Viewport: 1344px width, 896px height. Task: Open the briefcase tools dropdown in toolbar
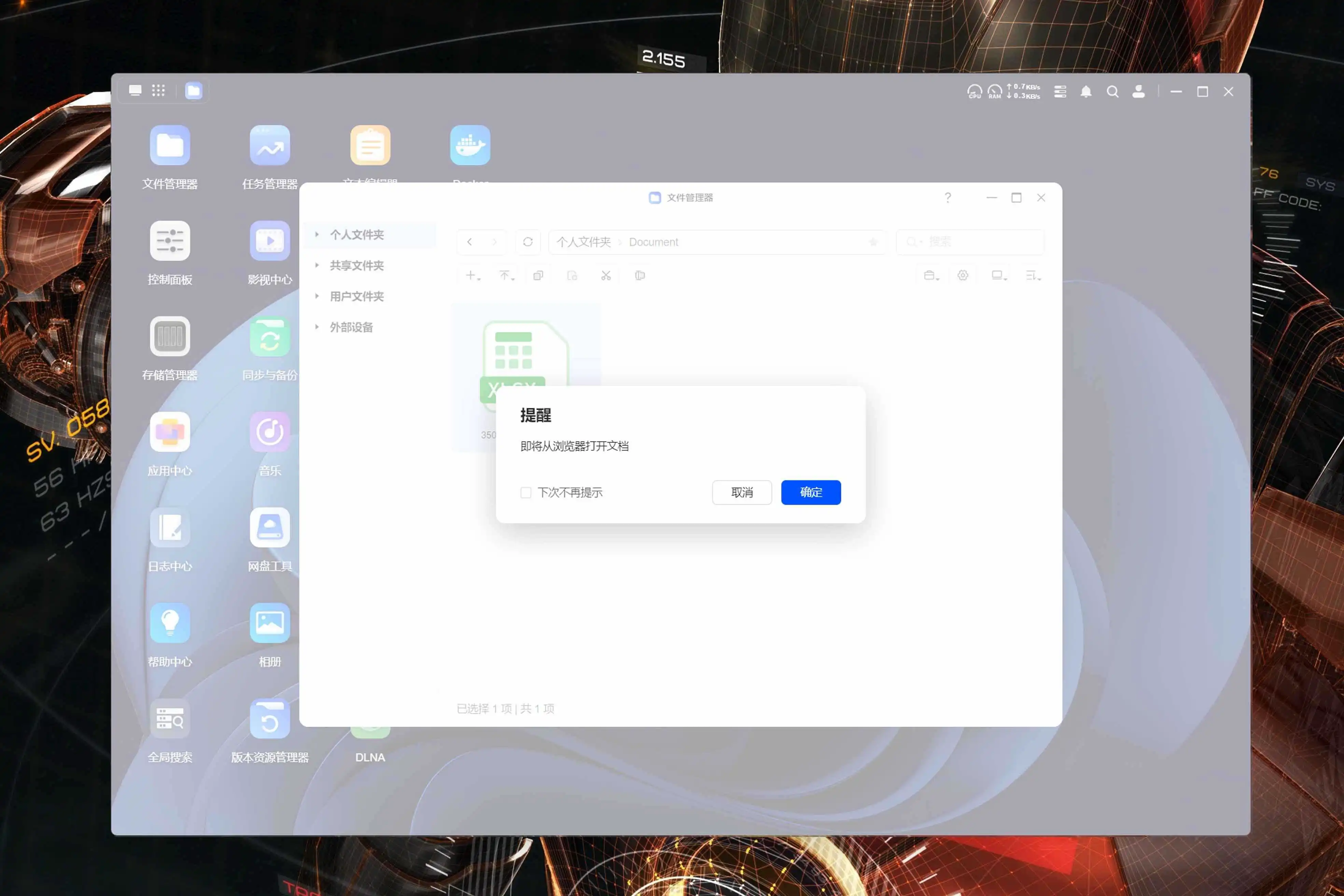tap(931, 276)
